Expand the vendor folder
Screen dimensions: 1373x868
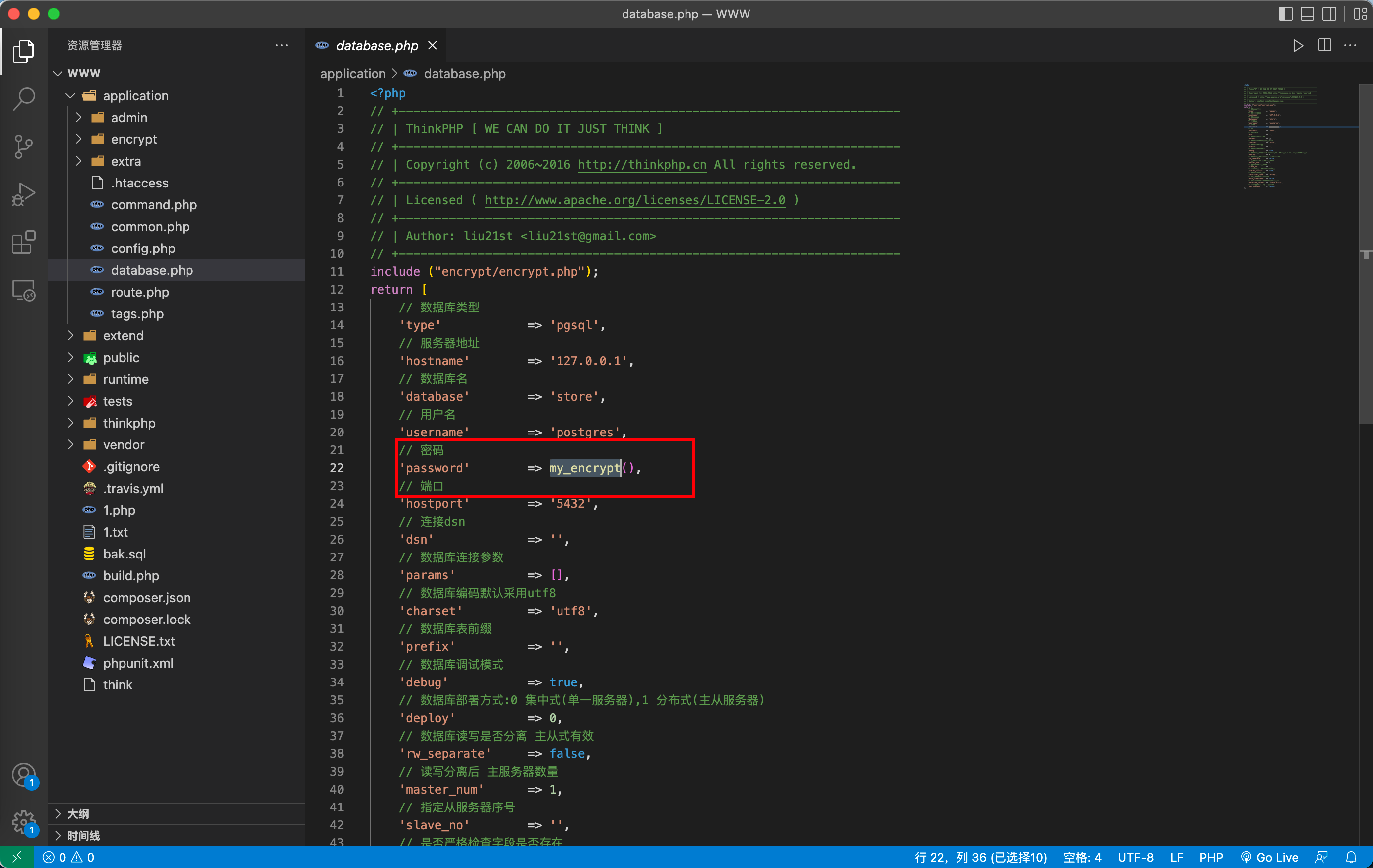[71, 445]
